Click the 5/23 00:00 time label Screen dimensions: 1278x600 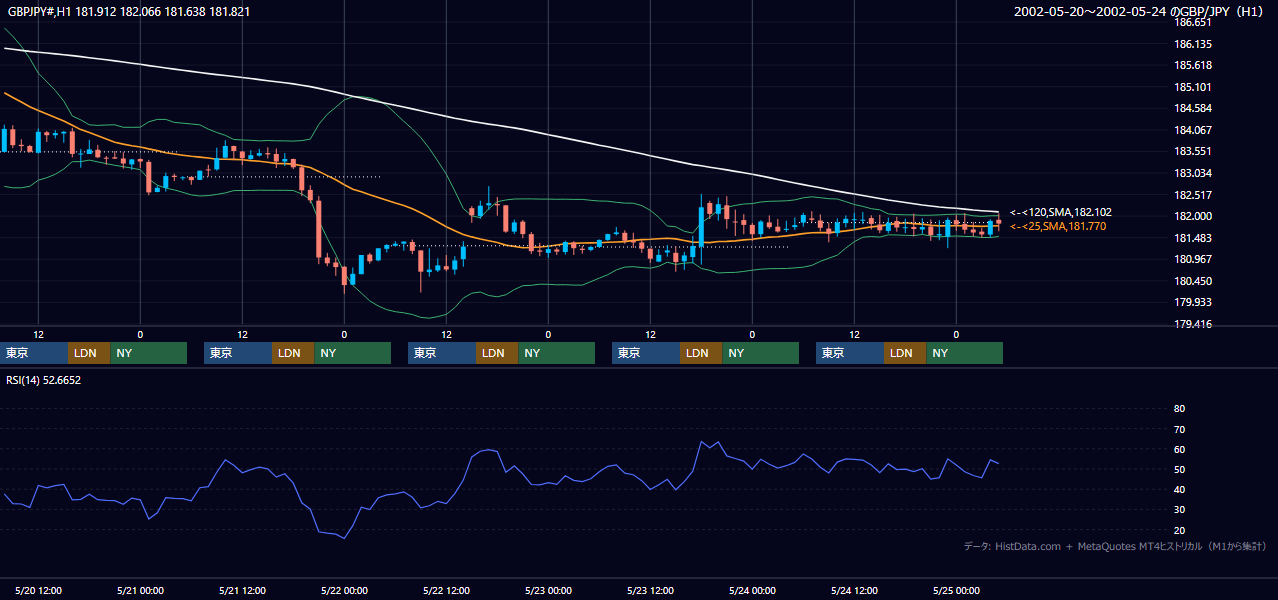[x=548, y=590]
